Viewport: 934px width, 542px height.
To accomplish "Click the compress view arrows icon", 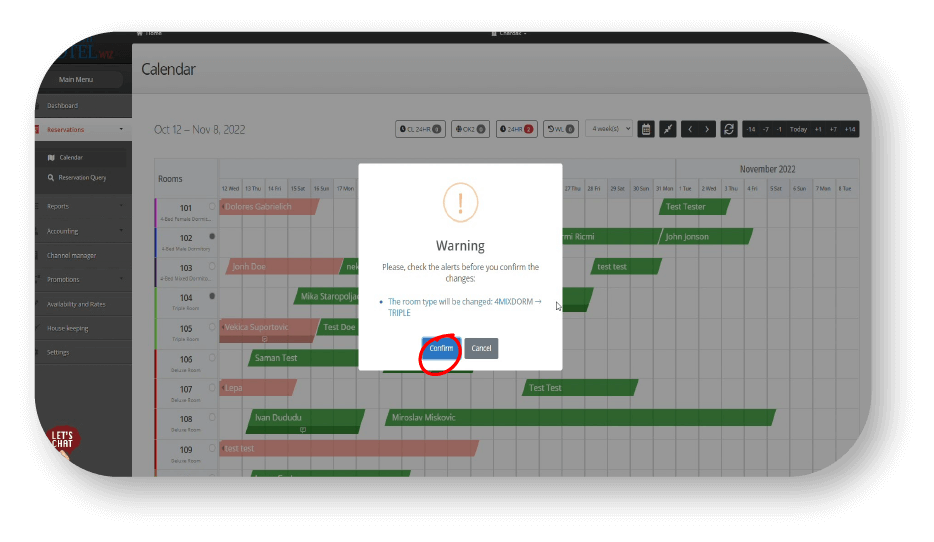I will 667,129.
